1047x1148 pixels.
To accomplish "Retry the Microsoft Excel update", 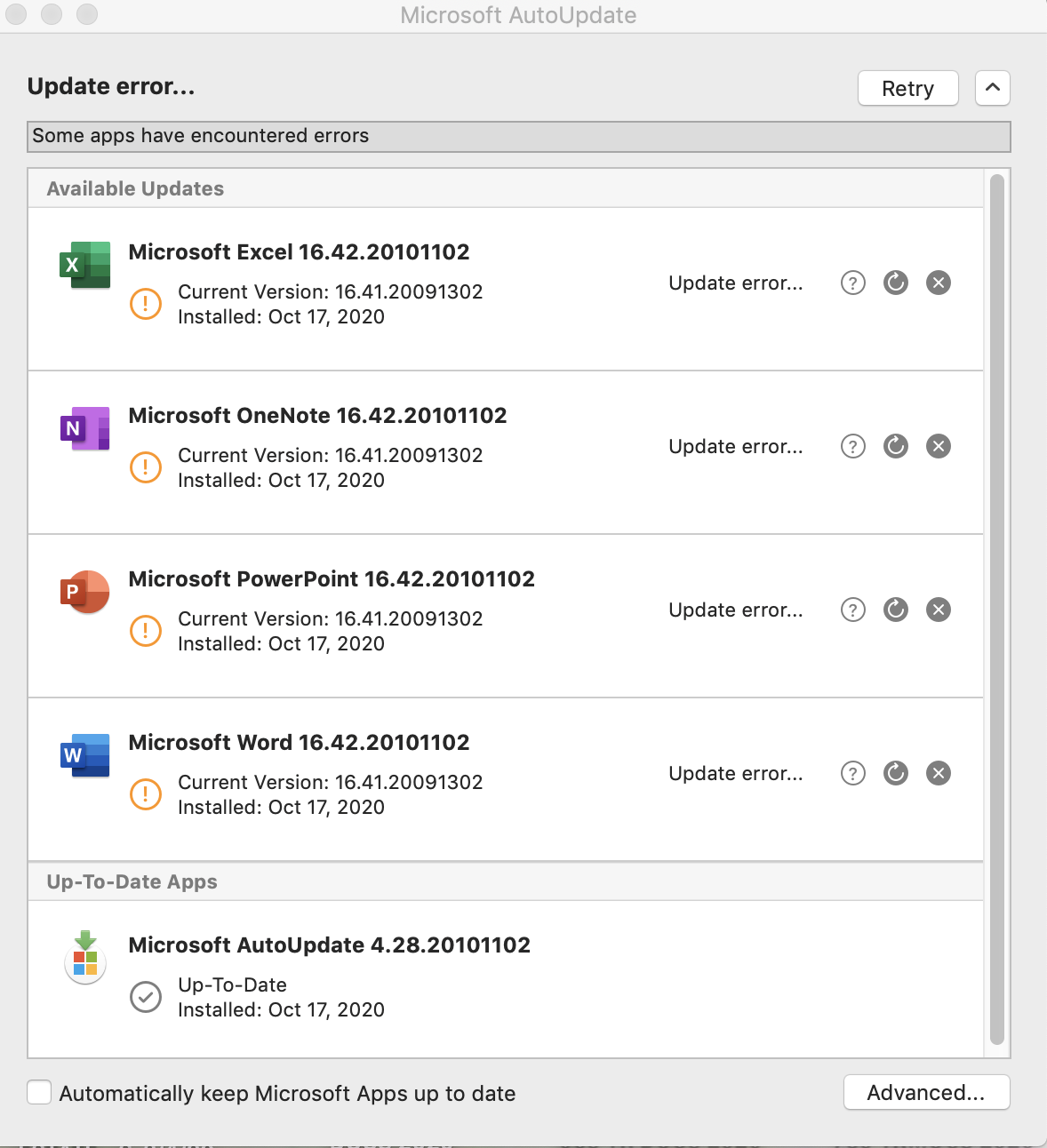I will tap(896, 283).
